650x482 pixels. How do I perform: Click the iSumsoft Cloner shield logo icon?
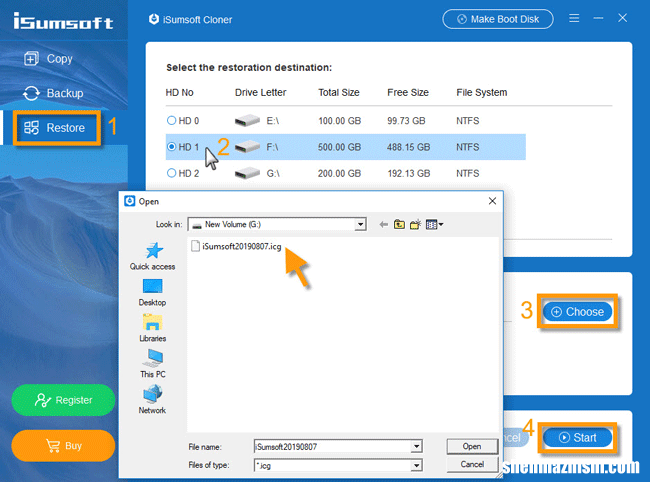tap(154, 19)
